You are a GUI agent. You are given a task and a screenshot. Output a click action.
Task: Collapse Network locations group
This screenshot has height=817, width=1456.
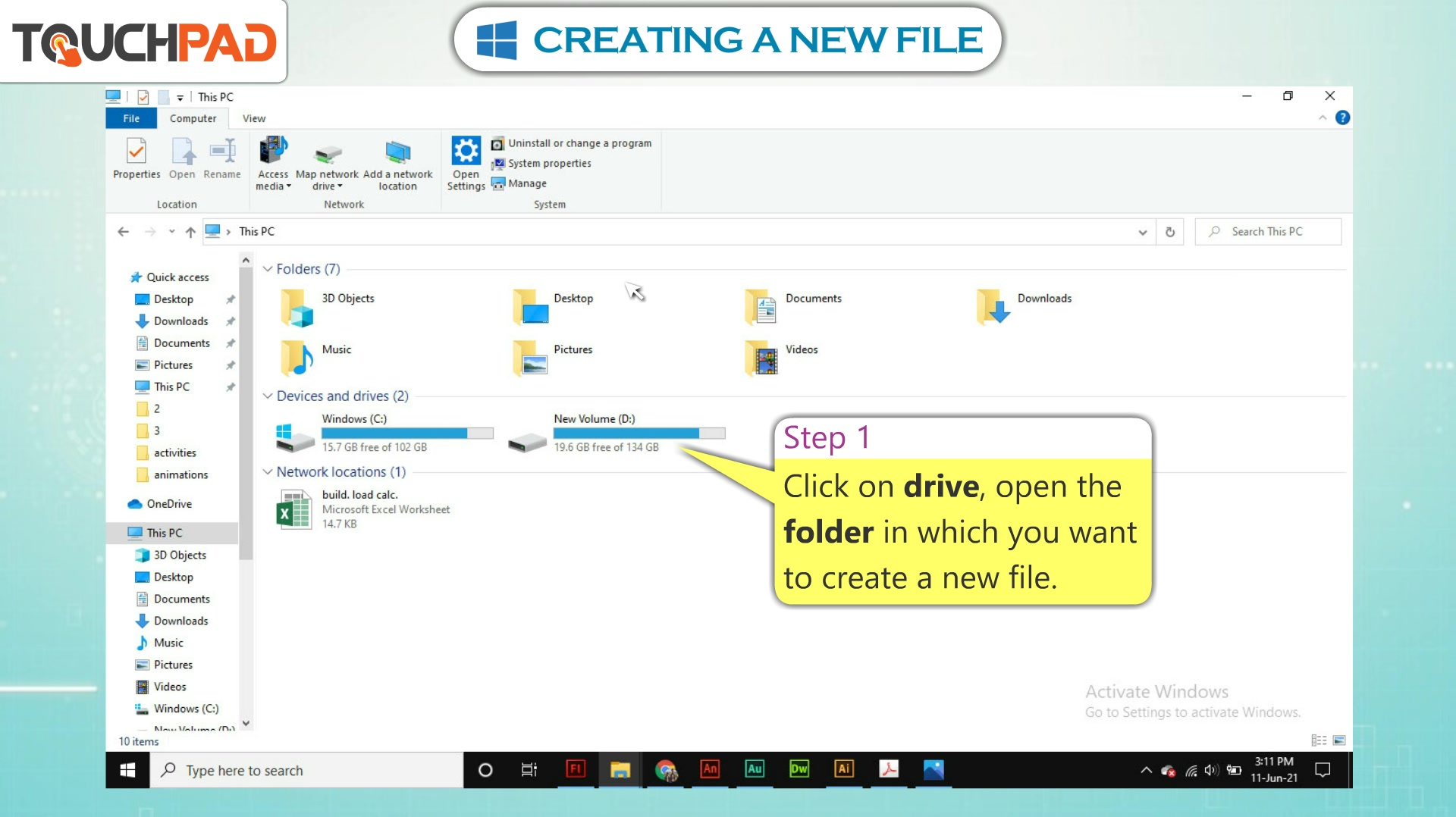[268, 472]
